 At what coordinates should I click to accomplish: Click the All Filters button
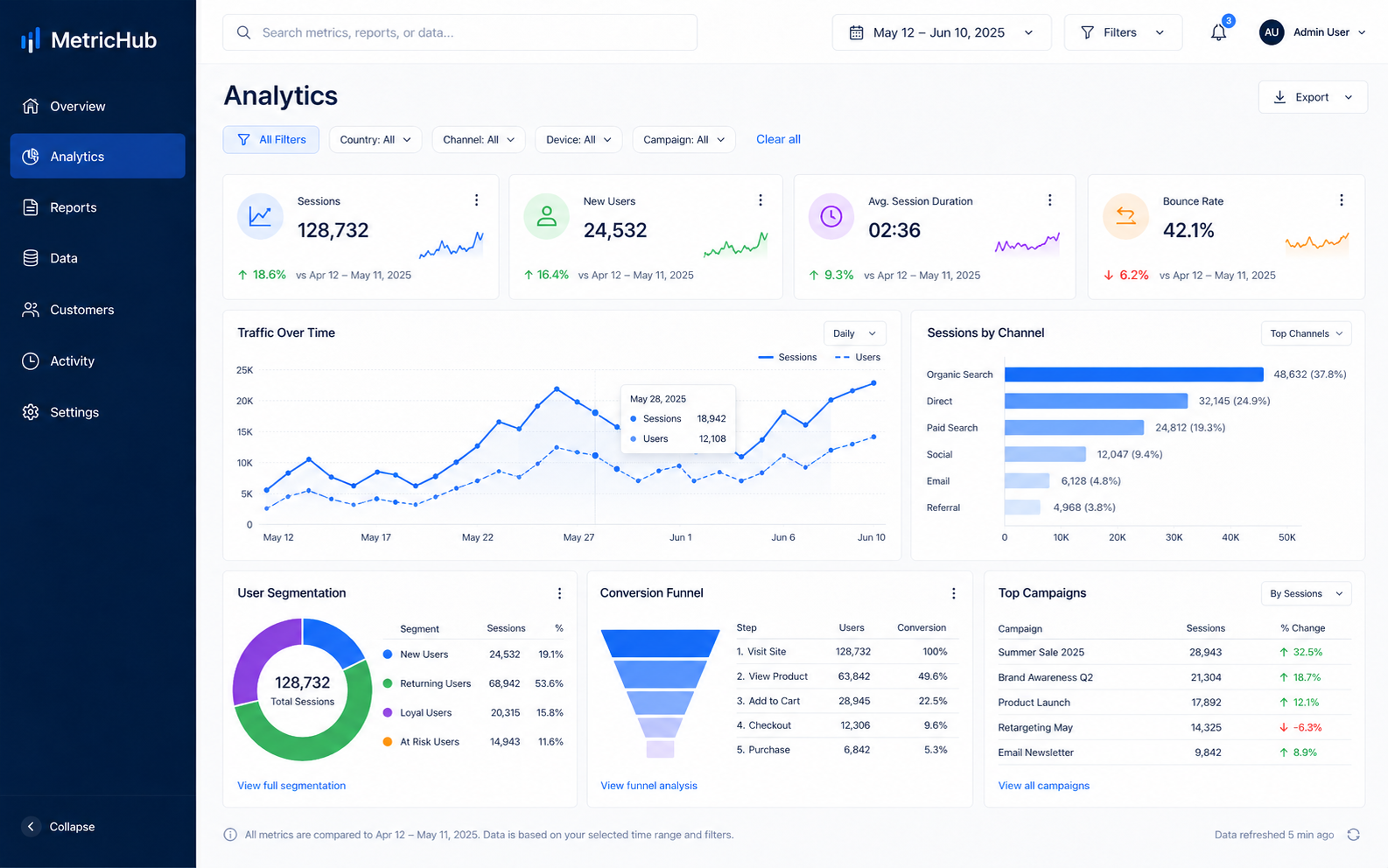(271, 140)
